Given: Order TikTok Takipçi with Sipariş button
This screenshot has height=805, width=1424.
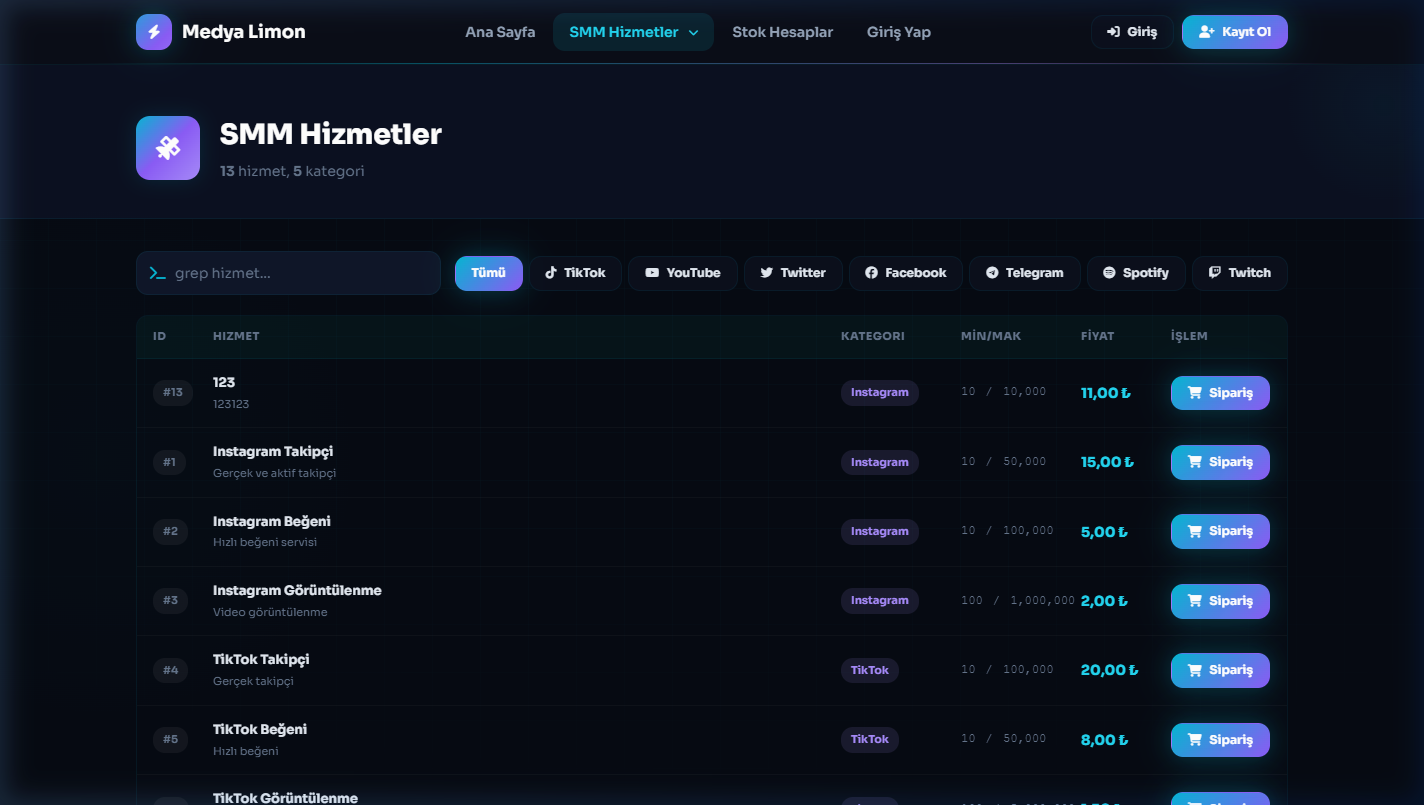Looking at the screenshot, I should 1220,670.
